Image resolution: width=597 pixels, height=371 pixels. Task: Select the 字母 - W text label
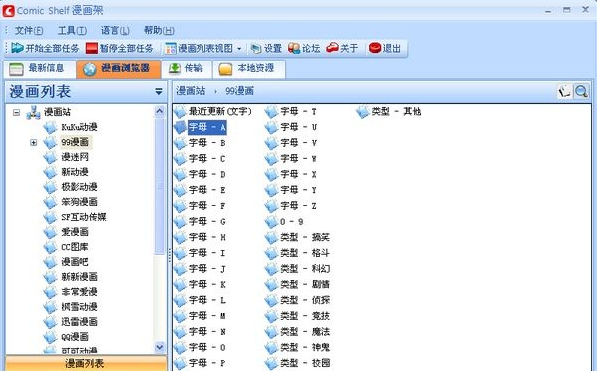click(298, 158)
